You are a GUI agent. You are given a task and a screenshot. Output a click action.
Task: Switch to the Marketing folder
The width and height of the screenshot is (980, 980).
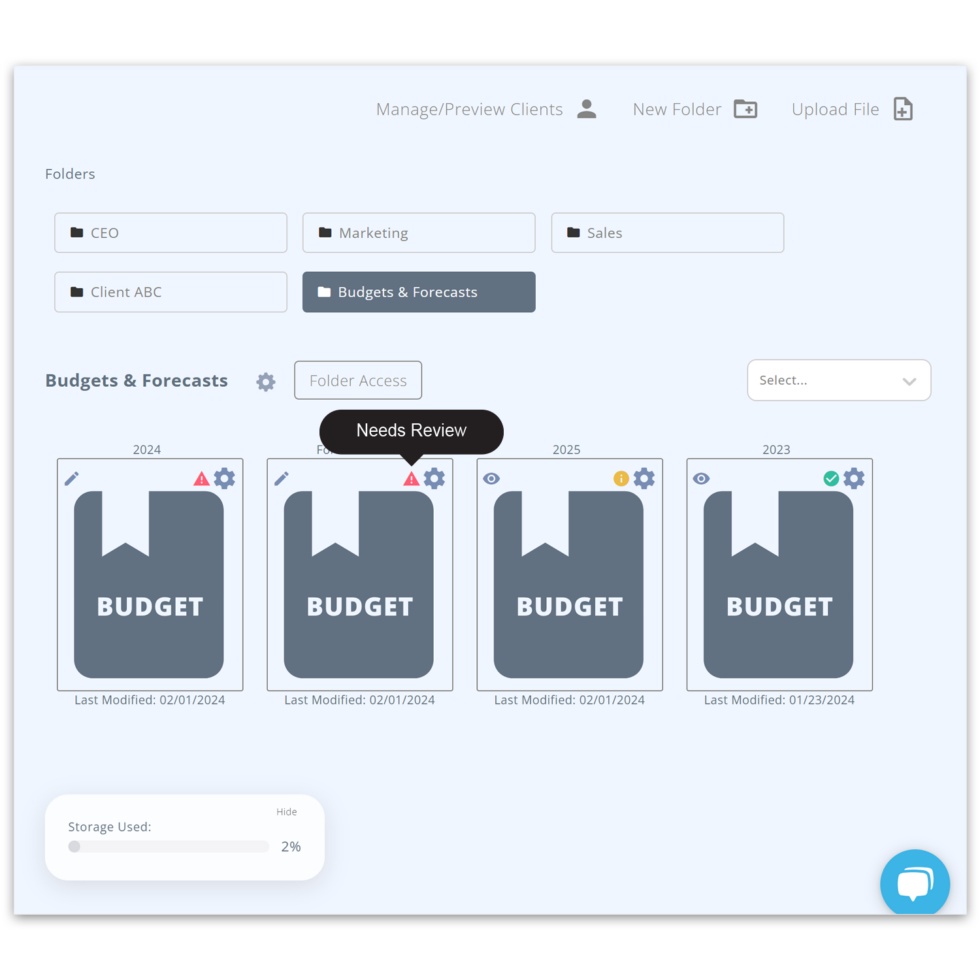pos(418,232)
